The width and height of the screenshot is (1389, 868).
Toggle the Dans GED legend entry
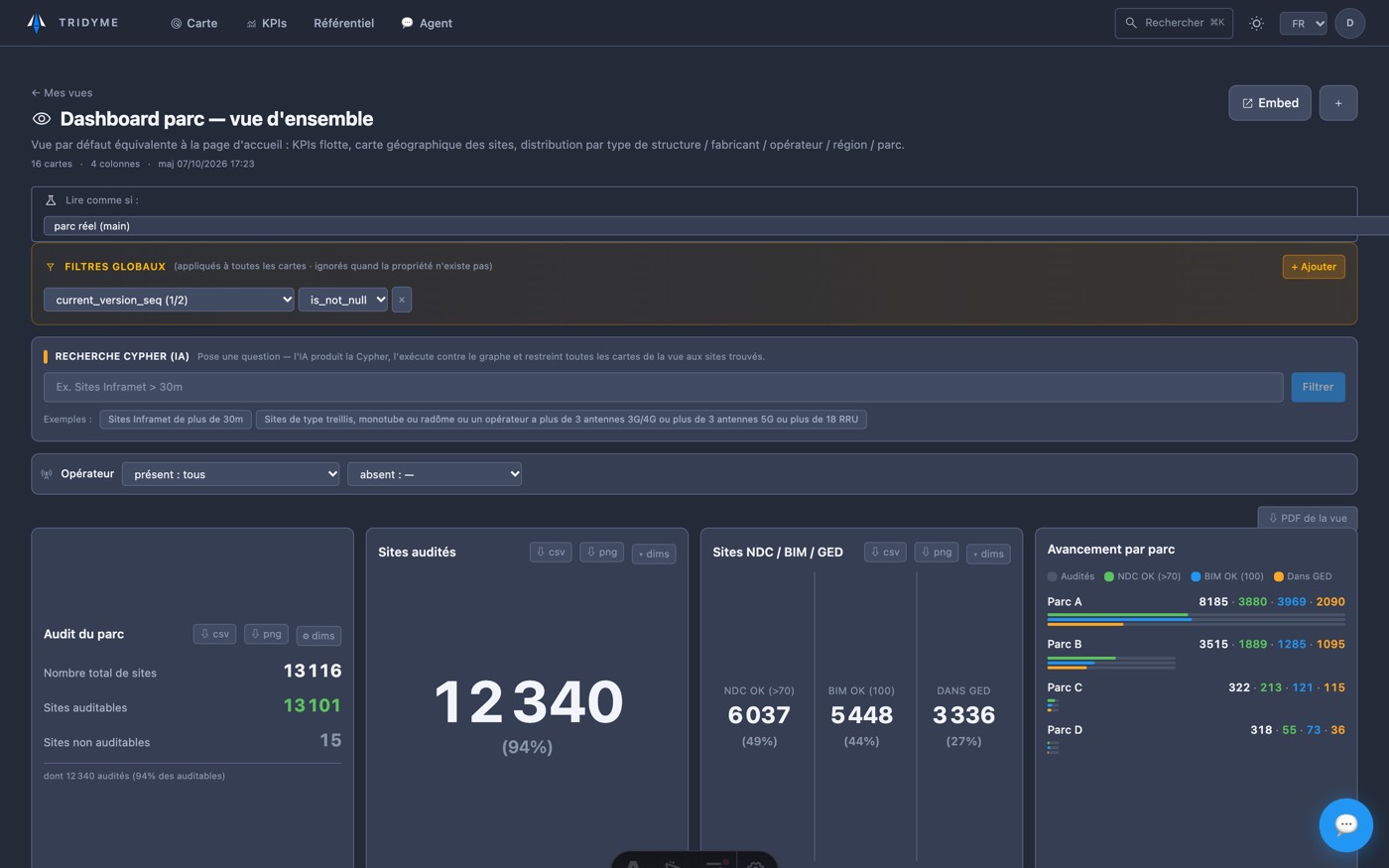point(1303,576)
